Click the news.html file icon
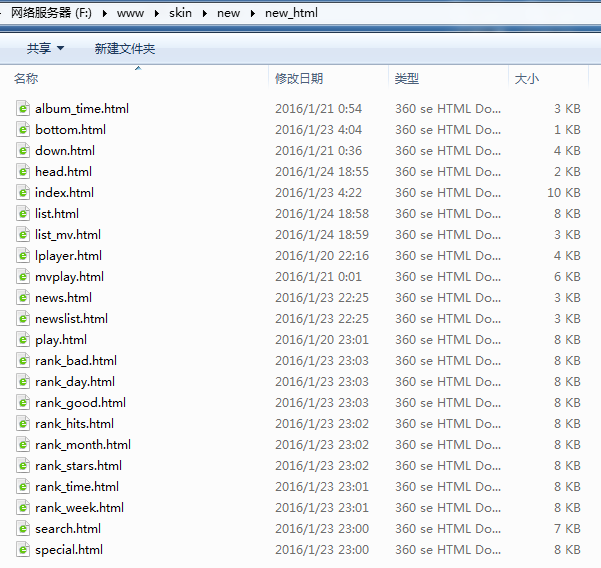The height and width of the screenshot is (568, 601). 23,298
